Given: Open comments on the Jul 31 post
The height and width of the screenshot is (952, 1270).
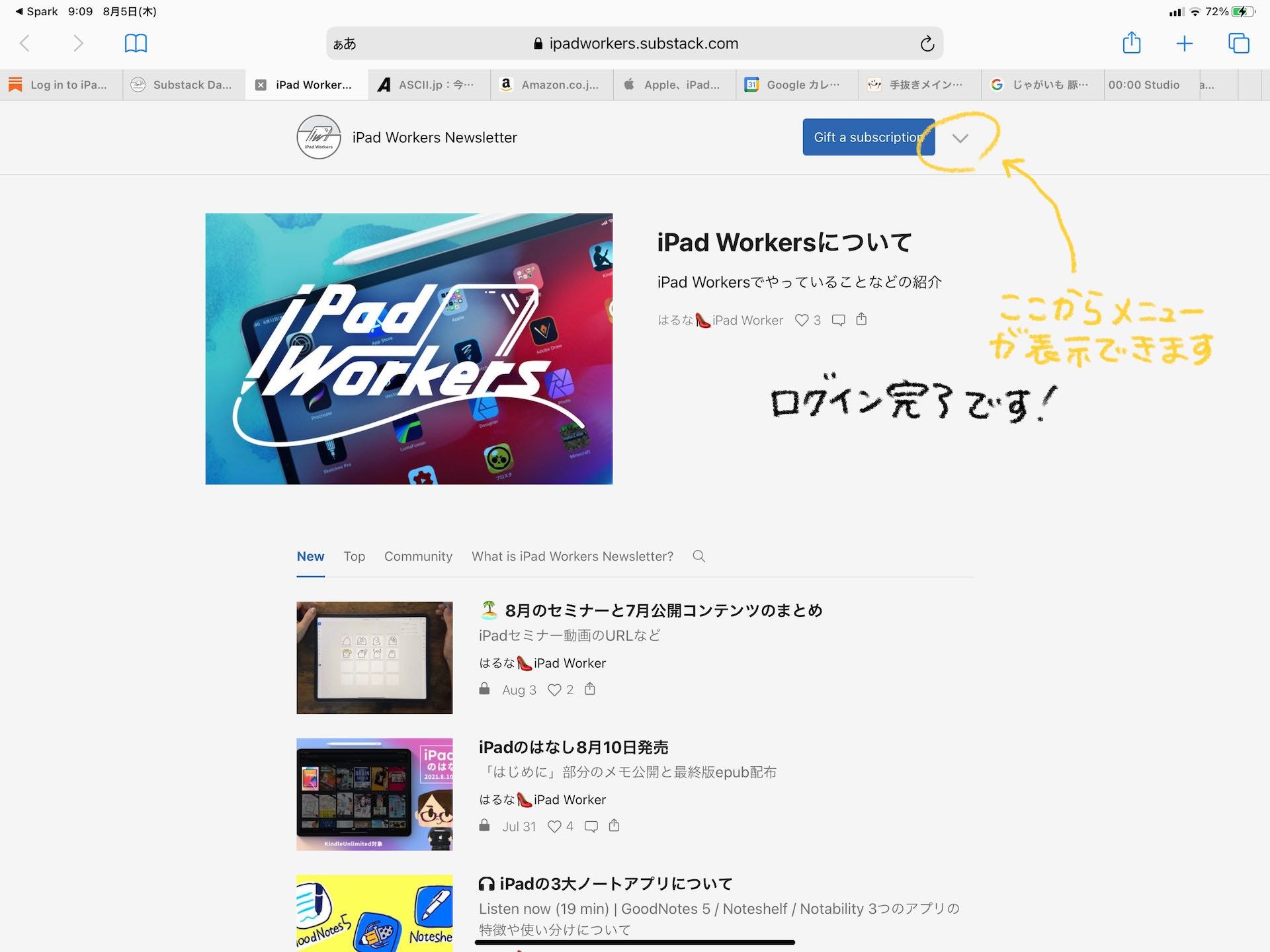Looking at the screenshot, I should (x=591, y=826).
